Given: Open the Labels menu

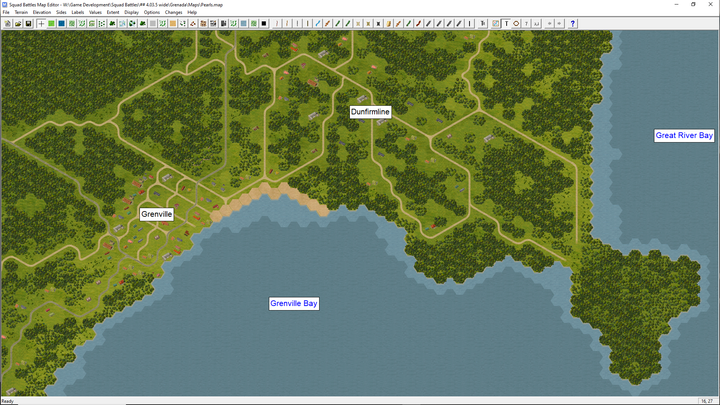Looking at the screenshot, I should (x=78, y=12).
